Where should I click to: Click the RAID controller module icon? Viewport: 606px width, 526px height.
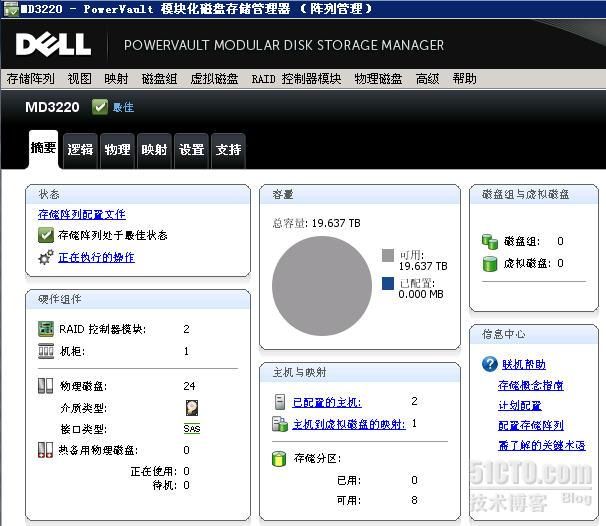click(x=46, y=329)
